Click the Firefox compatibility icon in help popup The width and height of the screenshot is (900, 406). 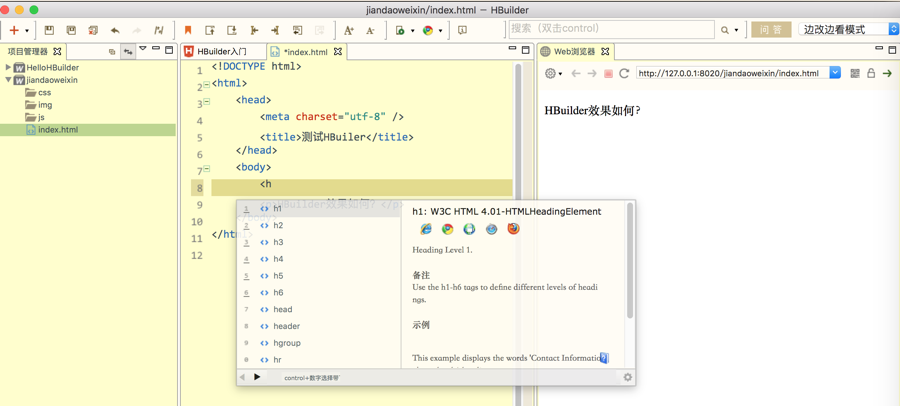[x=513, y=229]
